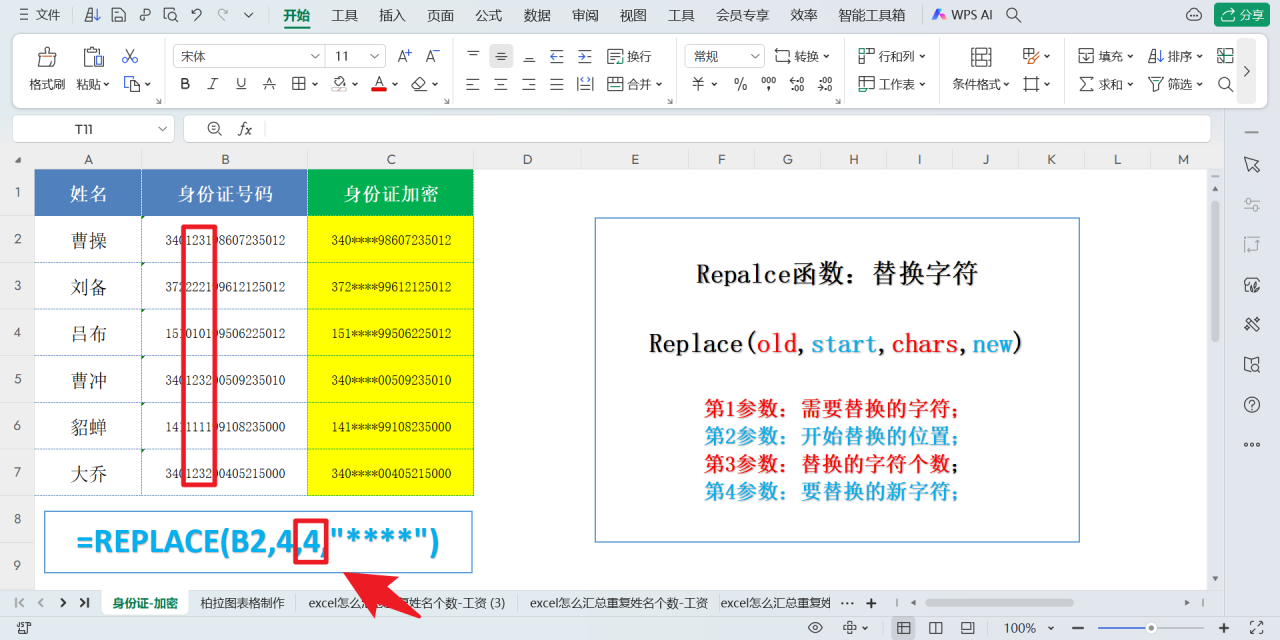Click the Undo arrow icon

[196, 15]
